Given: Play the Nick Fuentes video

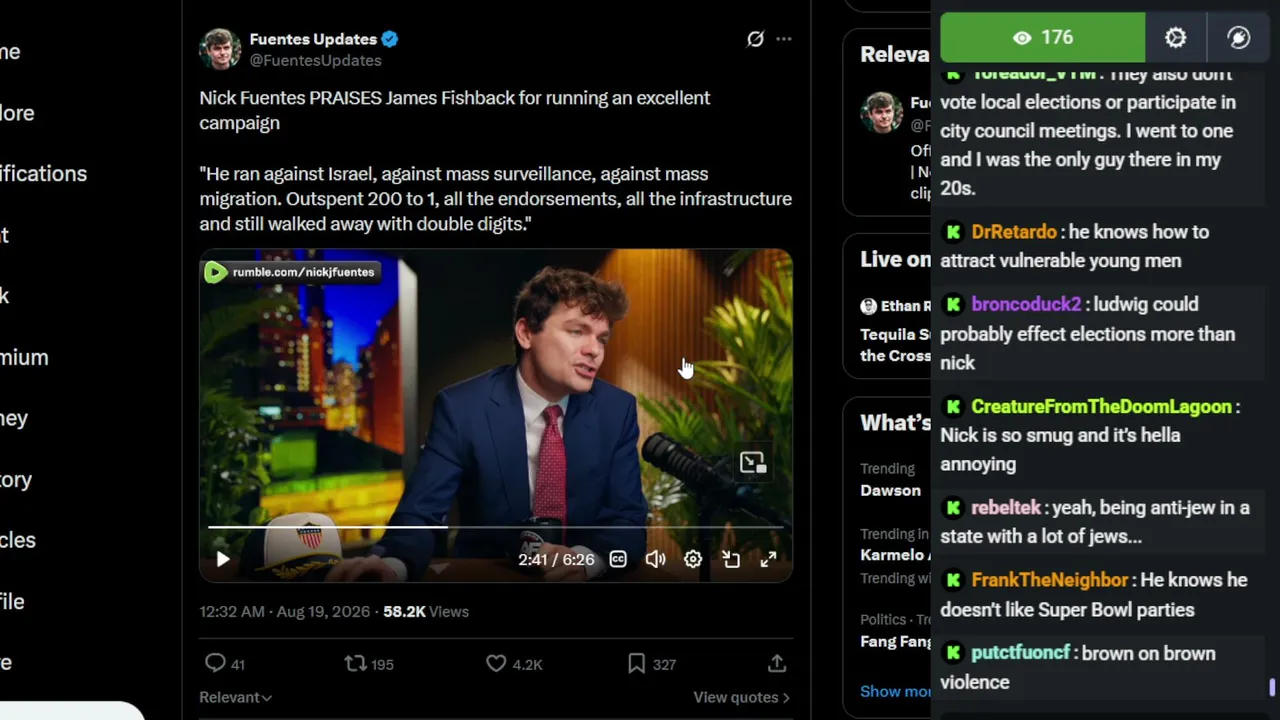Looking at the screenshot, I should click(x=223, y=559).
